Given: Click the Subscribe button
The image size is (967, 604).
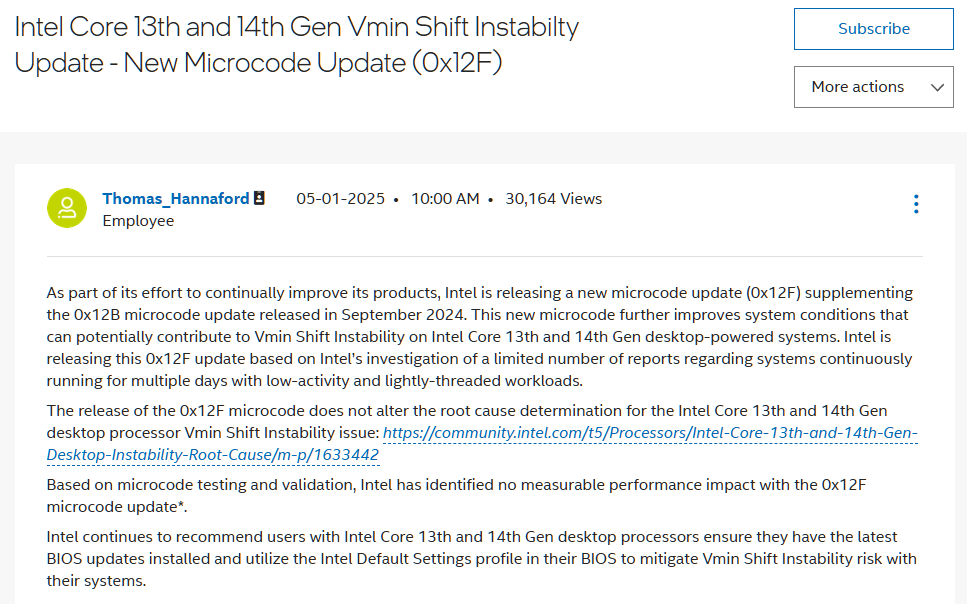Looking at the screenshot, I should click(x=873, y=29).
